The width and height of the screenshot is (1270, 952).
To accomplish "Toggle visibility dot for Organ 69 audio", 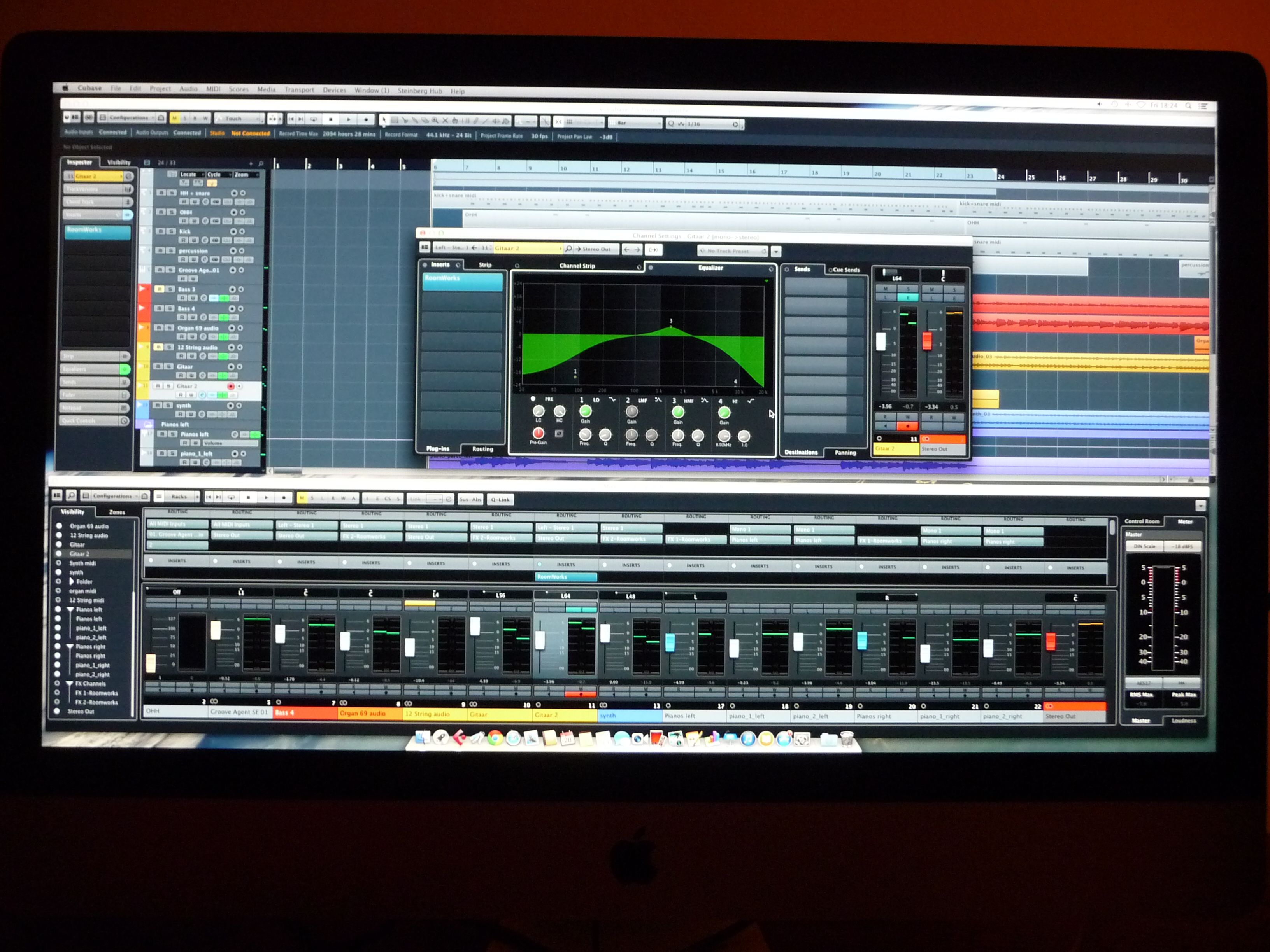I will point(59,526).
